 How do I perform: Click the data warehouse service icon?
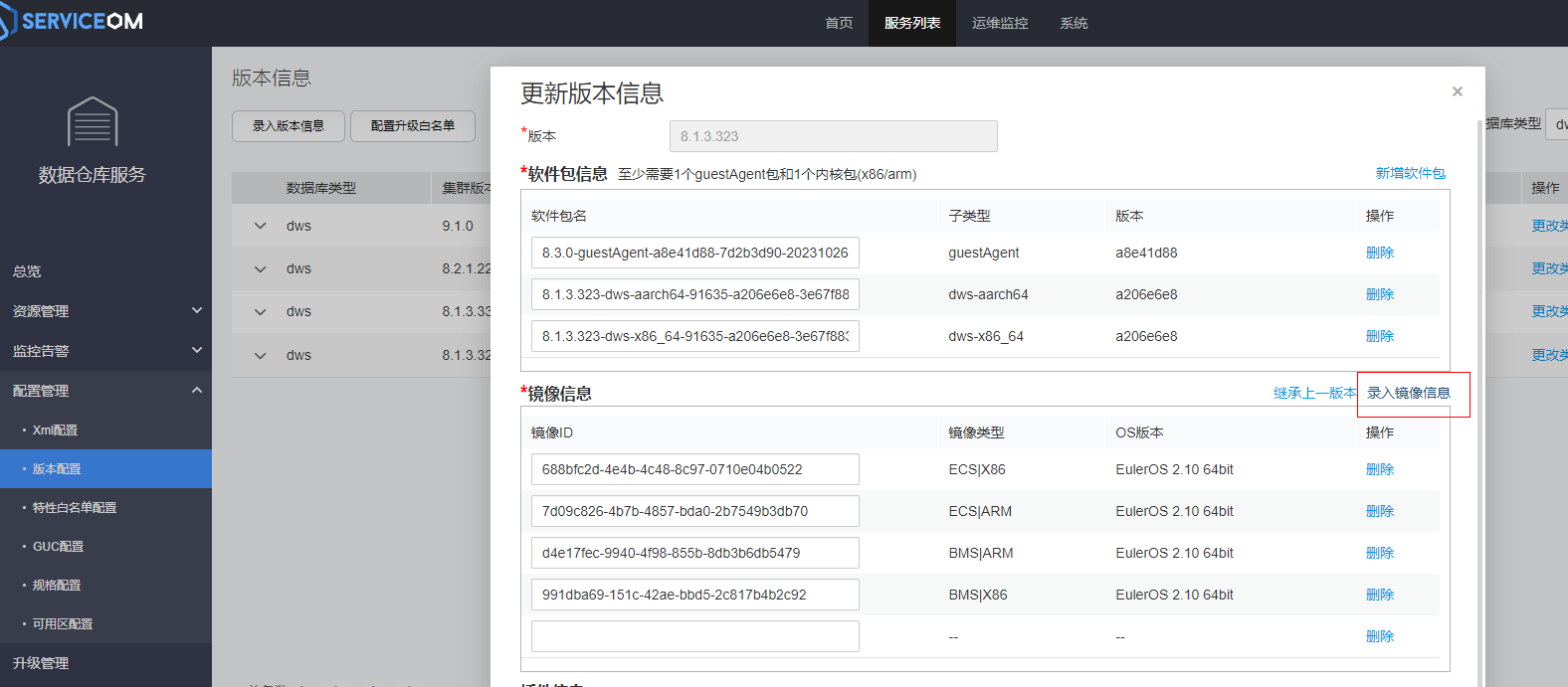[93, 121]
